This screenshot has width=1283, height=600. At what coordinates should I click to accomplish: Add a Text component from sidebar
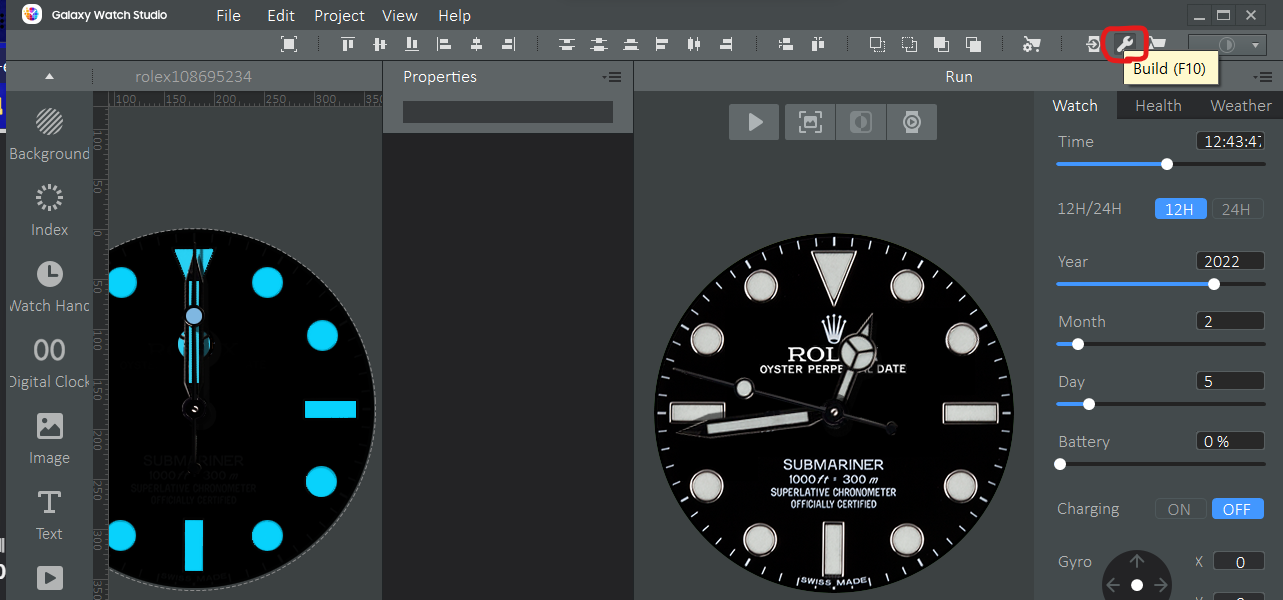49,514
